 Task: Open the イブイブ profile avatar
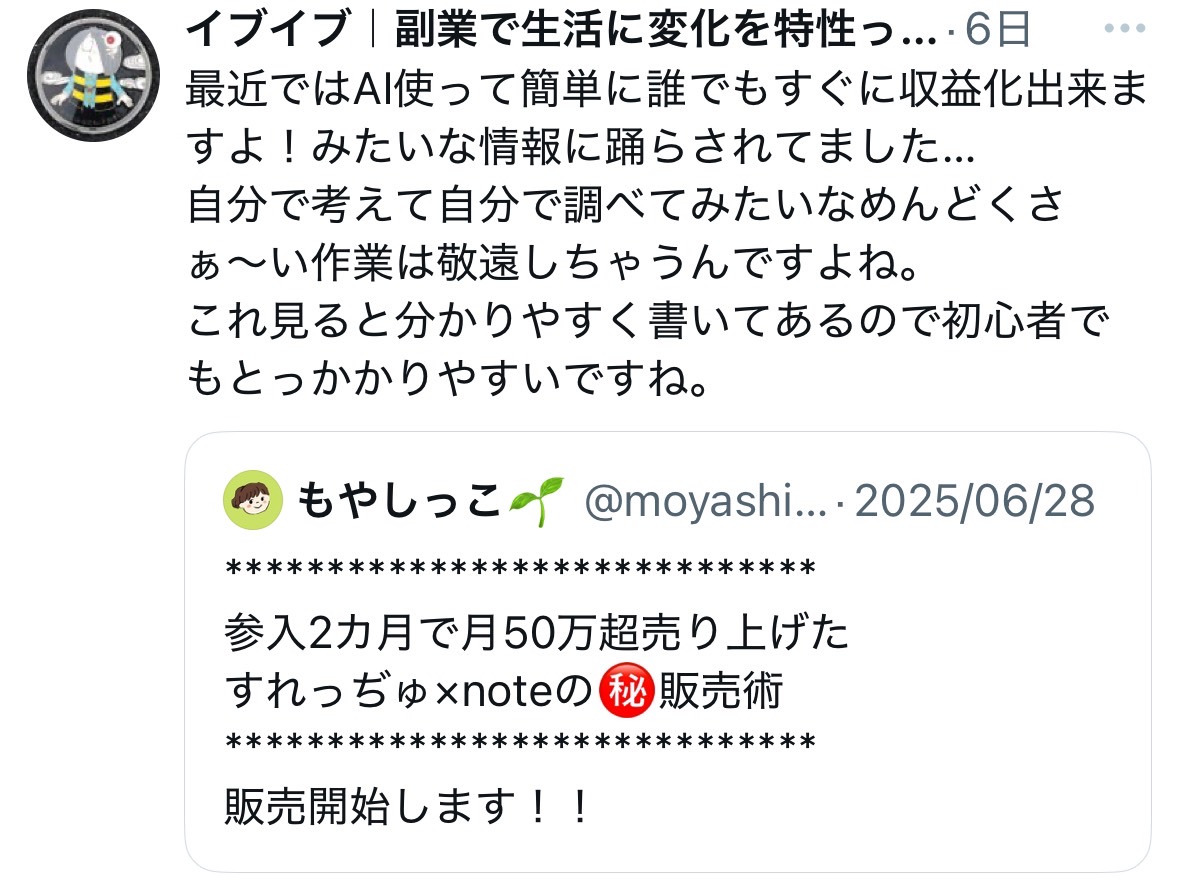tap(93, 75)
